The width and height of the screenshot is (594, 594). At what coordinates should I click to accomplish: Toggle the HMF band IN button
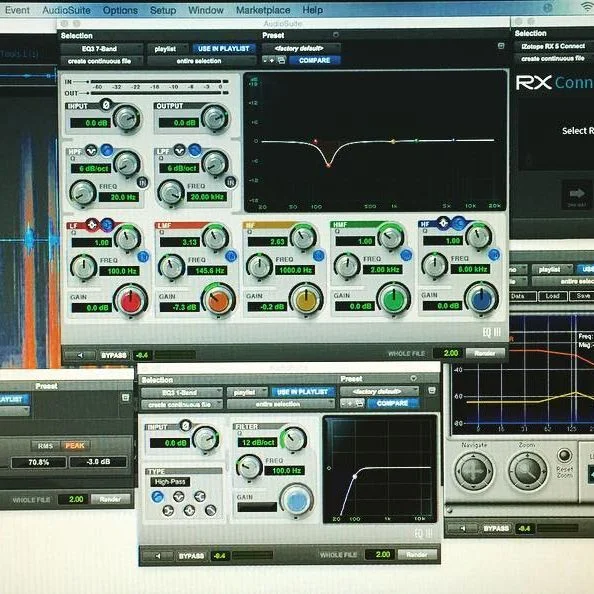(406, 255)
